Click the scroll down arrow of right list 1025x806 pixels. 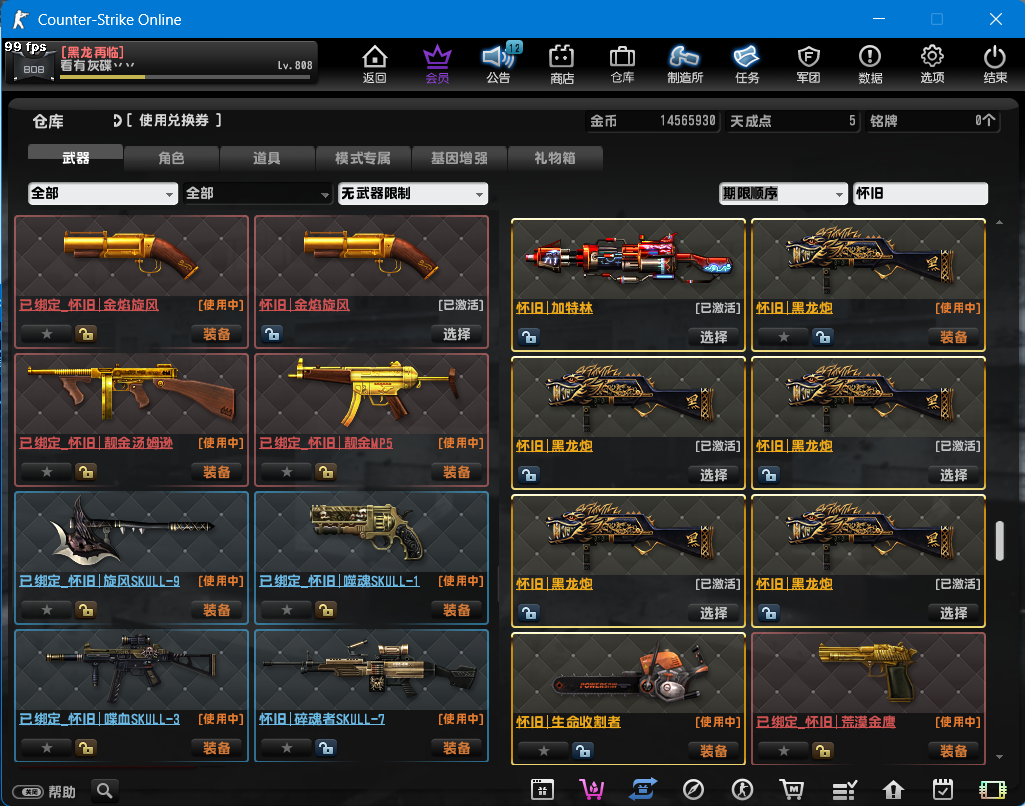pyautogui.click(x=999, y=757)
